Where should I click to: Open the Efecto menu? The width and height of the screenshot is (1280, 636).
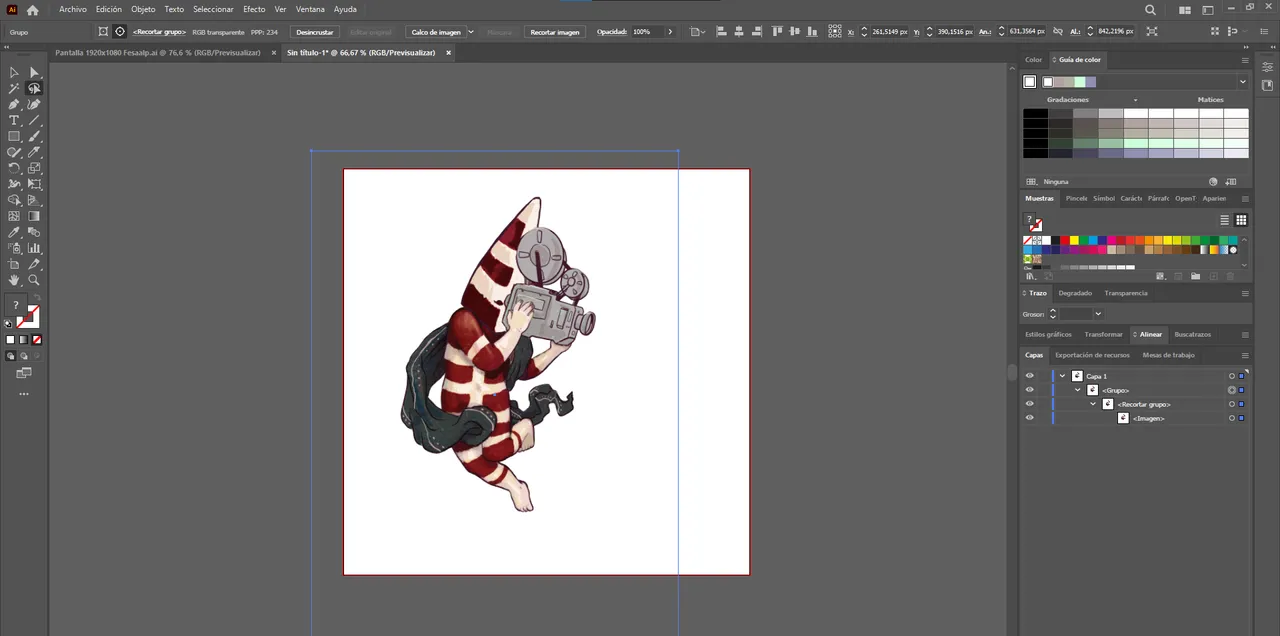[x=254, y=9]
